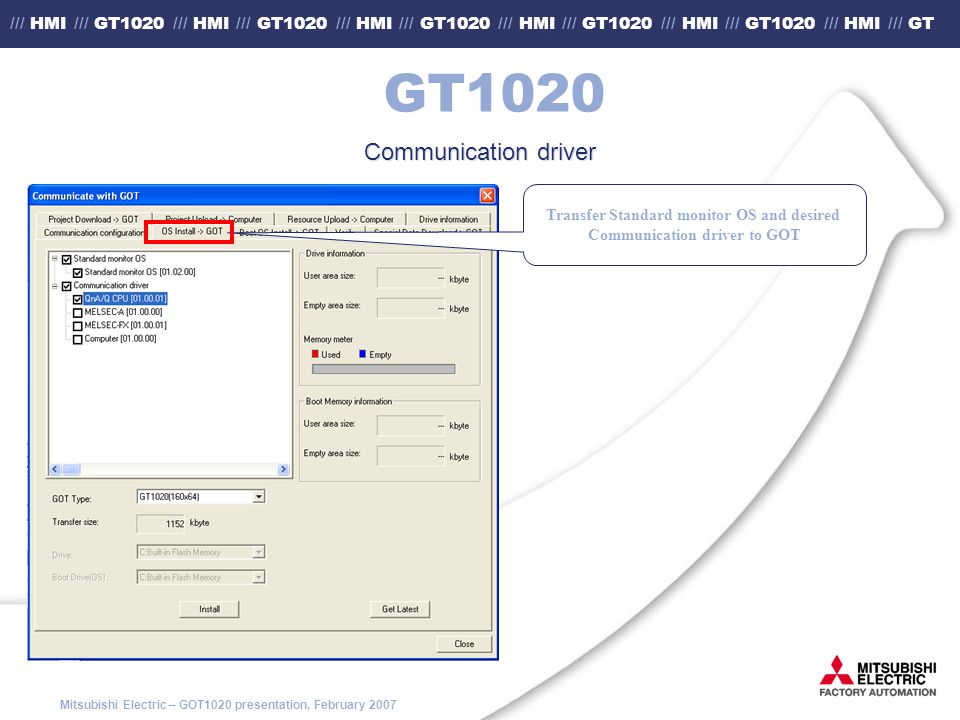This screenshot has height=720, width=960.
Task: Collapse the Standard monitor OS tree node
Action: pos(54,258)
